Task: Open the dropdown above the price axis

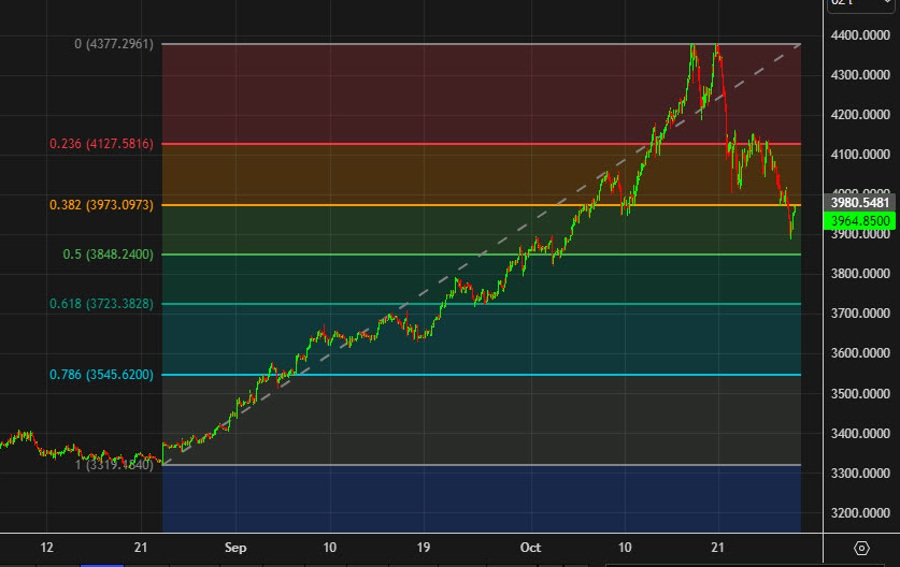Action: [x=859, y=6]
